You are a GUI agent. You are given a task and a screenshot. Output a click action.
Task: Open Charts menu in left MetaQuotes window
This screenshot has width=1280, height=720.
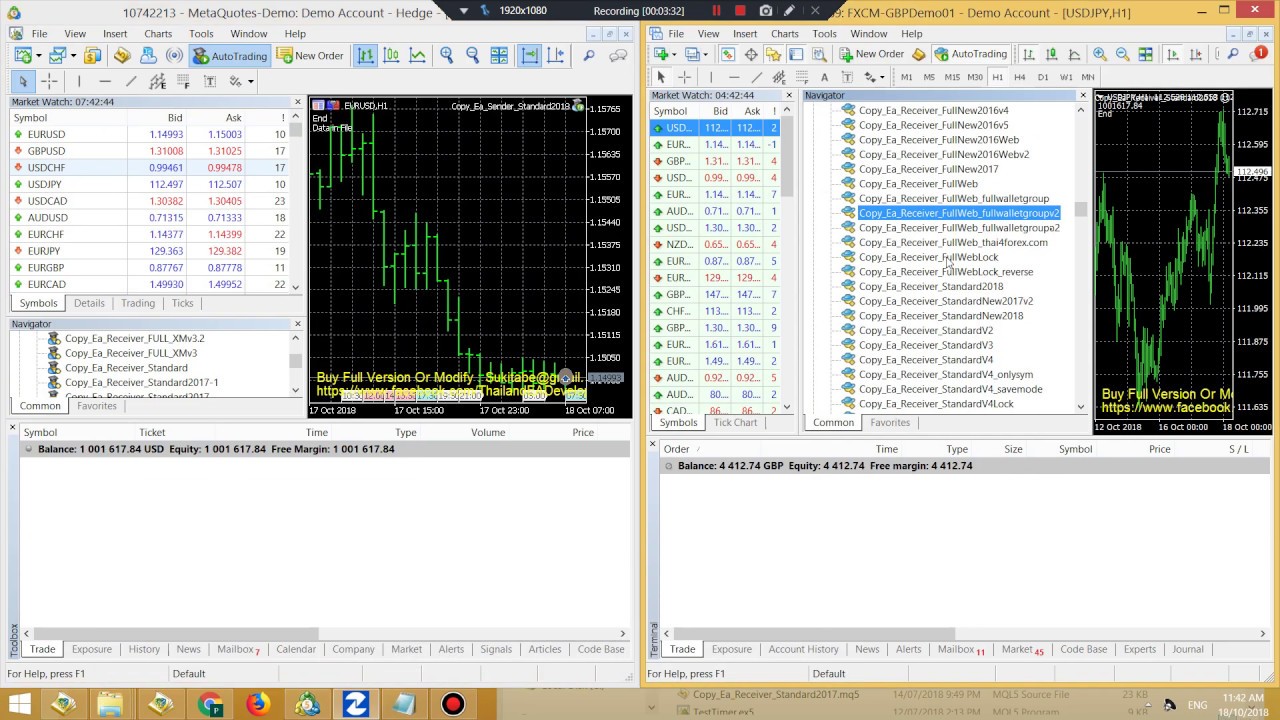click(158, 33)
